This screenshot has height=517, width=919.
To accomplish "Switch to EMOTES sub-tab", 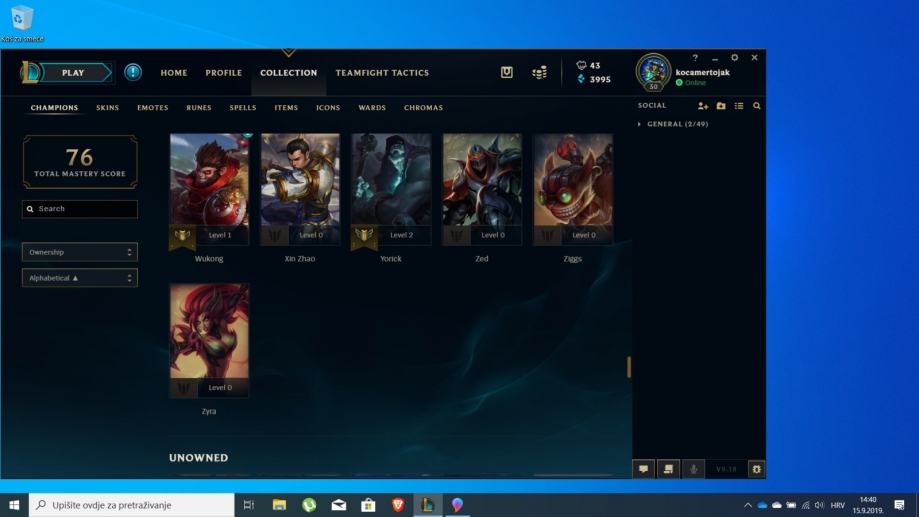I will 152,108.
